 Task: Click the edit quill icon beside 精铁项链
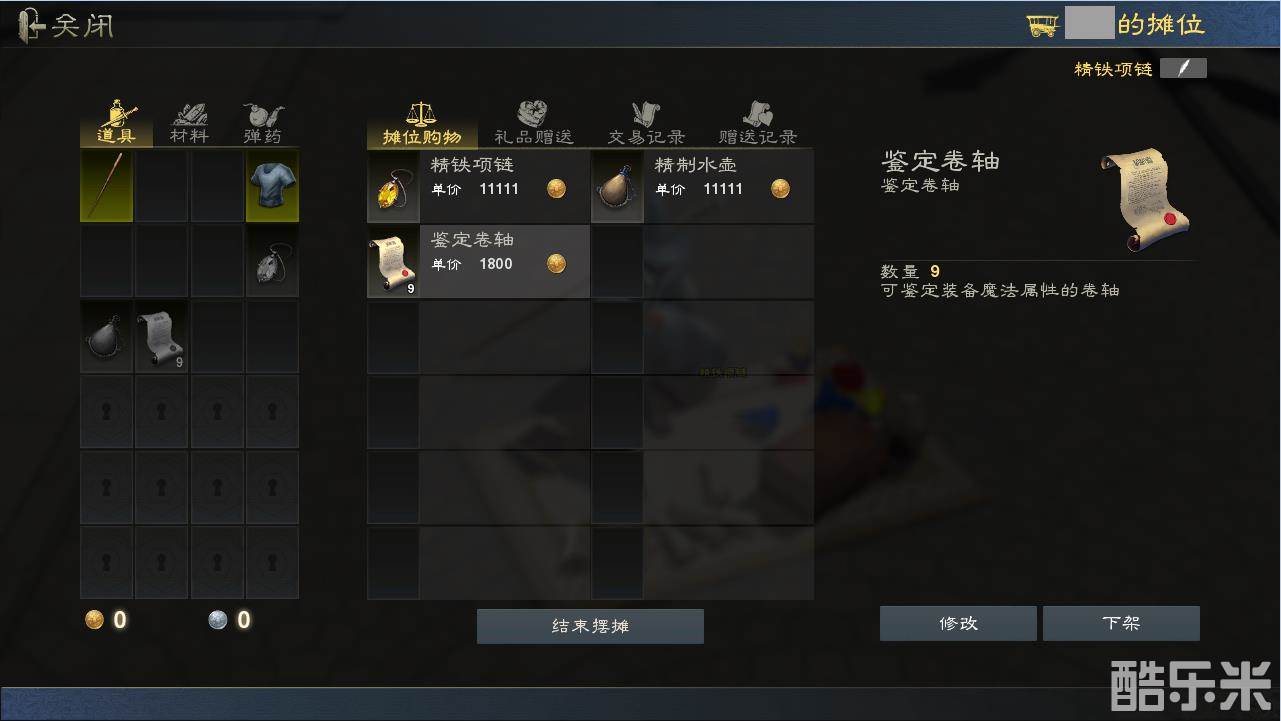tap(1183, 68)
